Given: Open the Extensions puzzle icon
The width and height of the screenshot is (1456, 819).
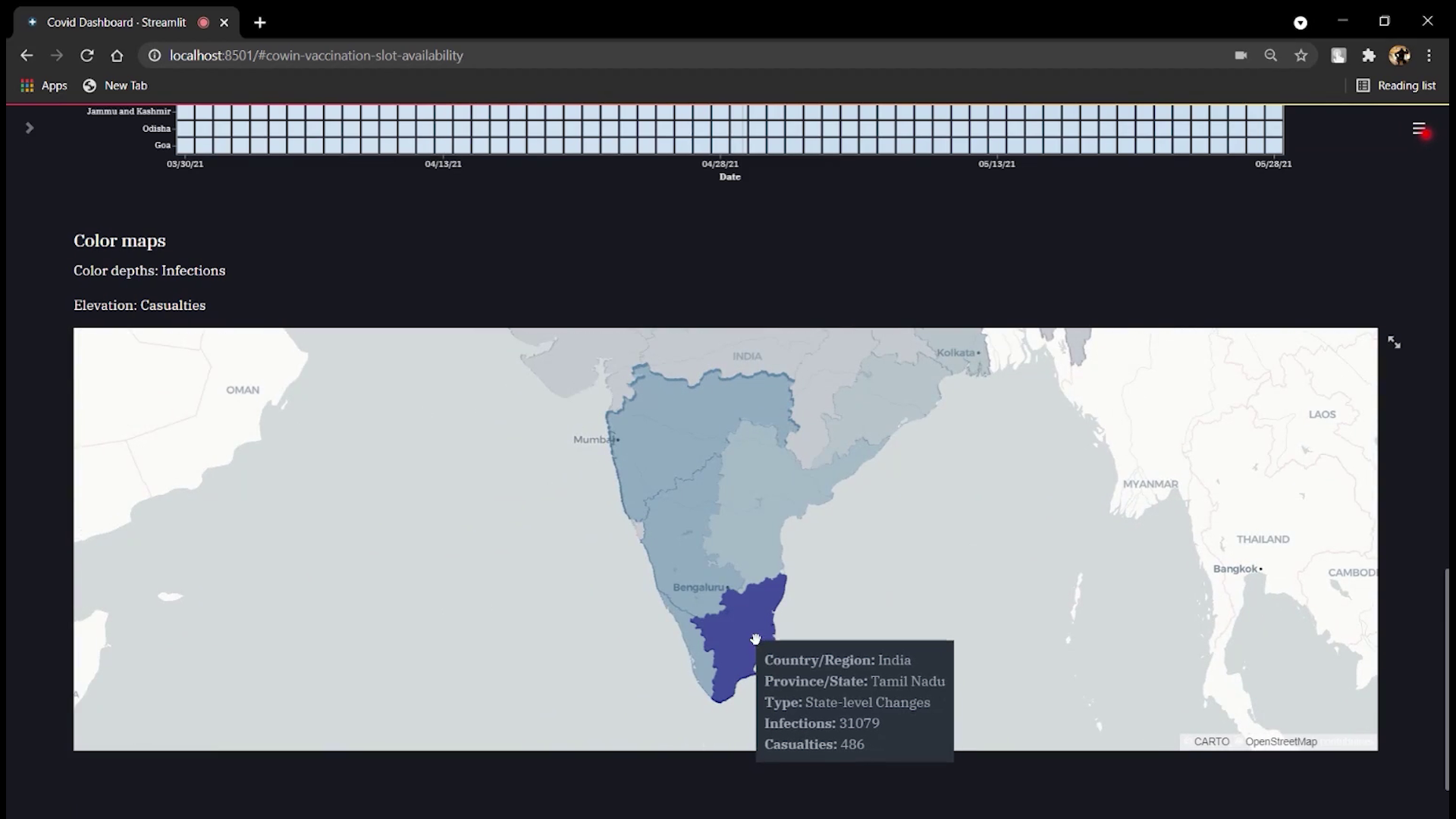Looking at the screenshot, I should coord(1369,55).
